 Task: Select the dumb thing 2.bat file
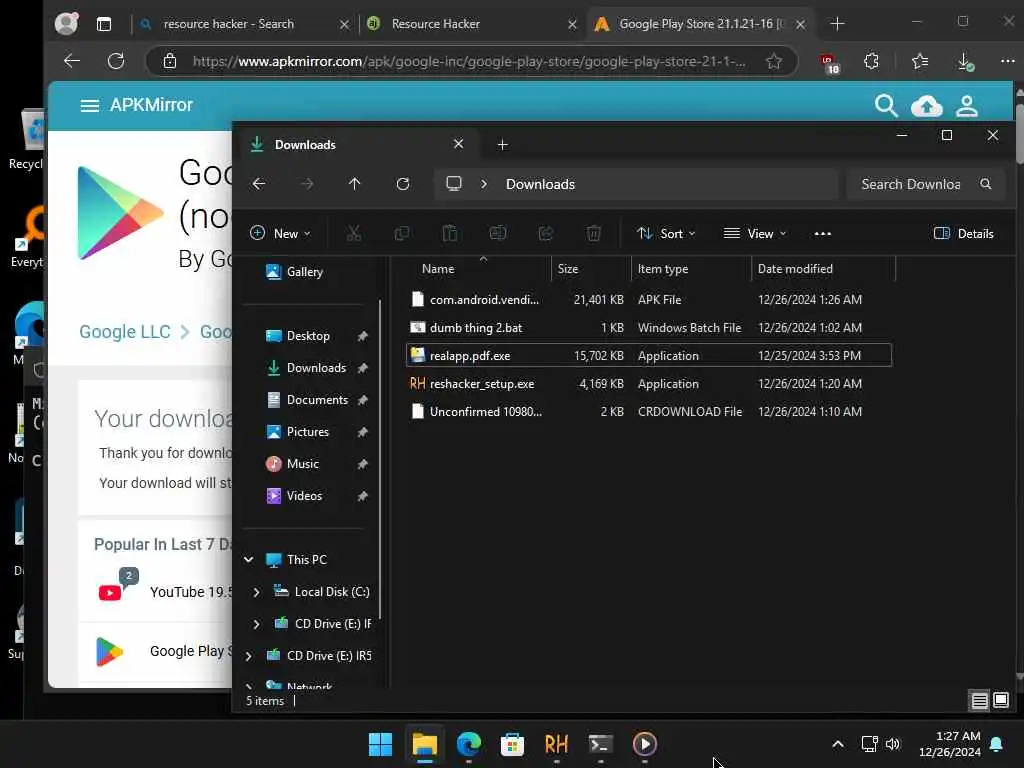click(648, 328)
